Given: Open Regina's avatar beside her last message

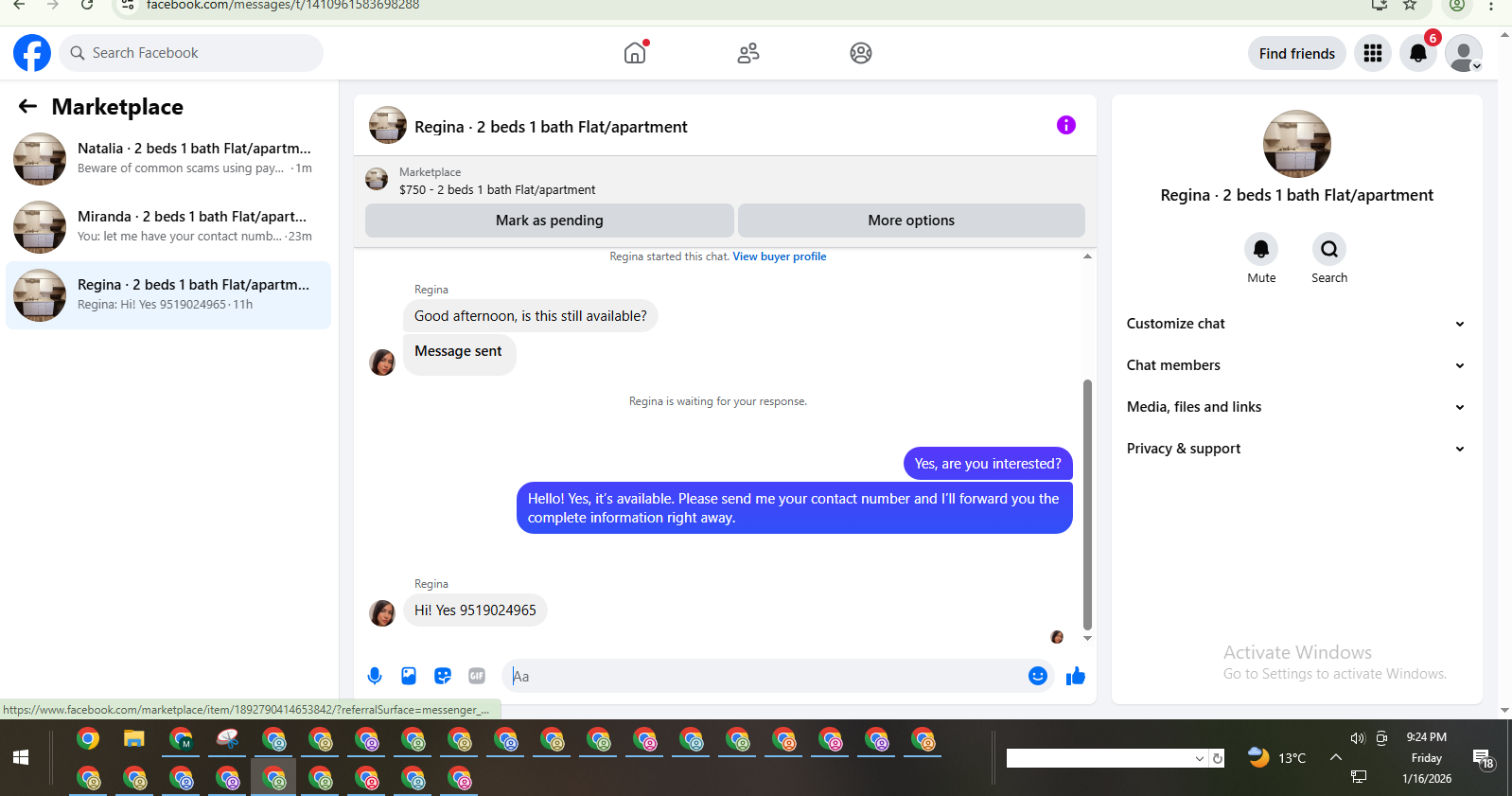Looking at the screenshot, I should click(382, 613).
